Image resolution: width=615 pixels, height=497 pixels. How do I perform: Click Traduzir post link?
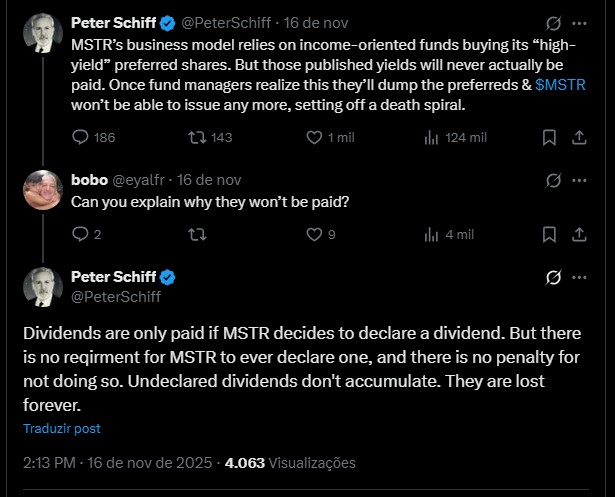click(x=62, y=428)
